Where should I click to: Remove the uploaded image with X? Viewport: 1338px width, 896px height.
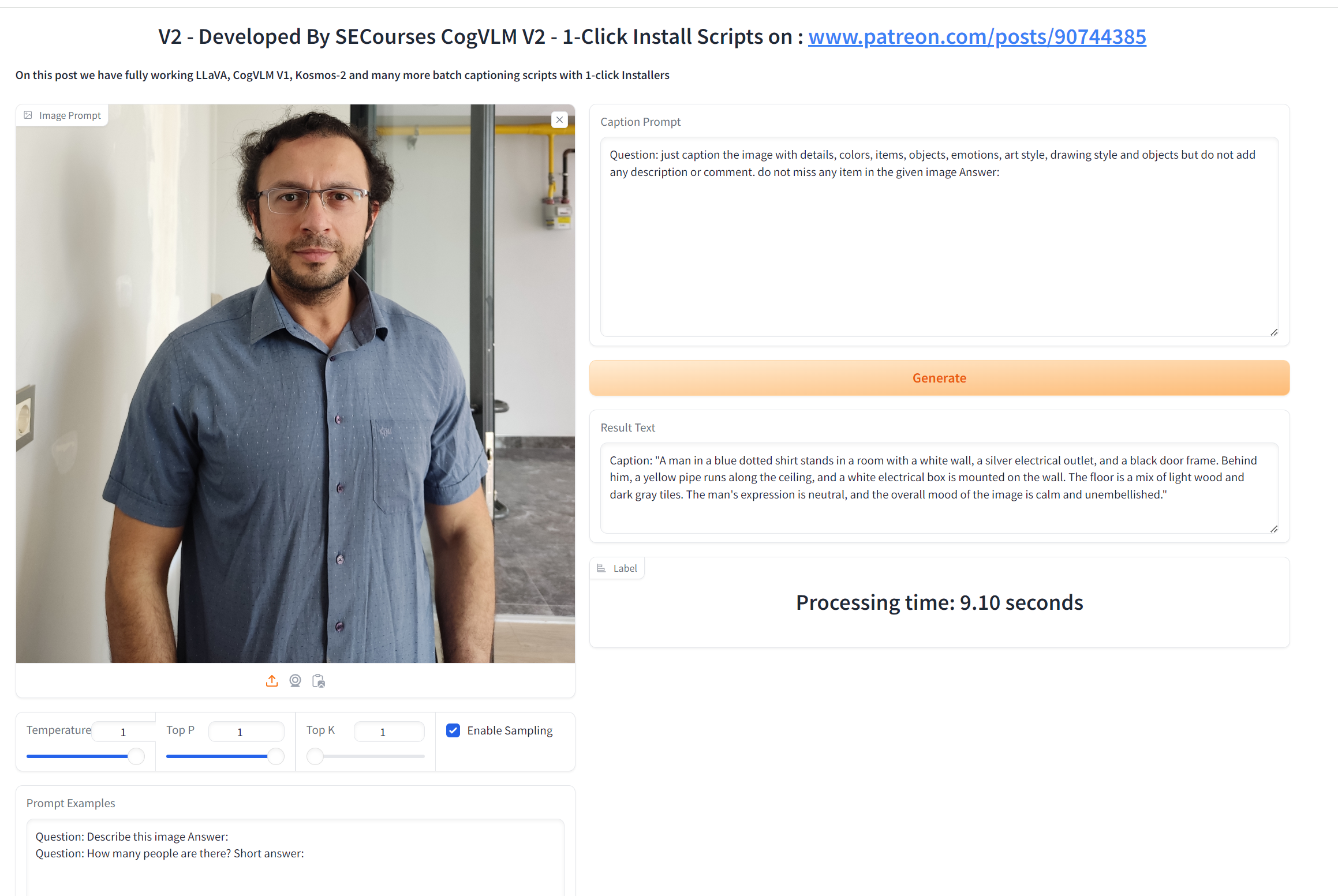coord(559,120)
